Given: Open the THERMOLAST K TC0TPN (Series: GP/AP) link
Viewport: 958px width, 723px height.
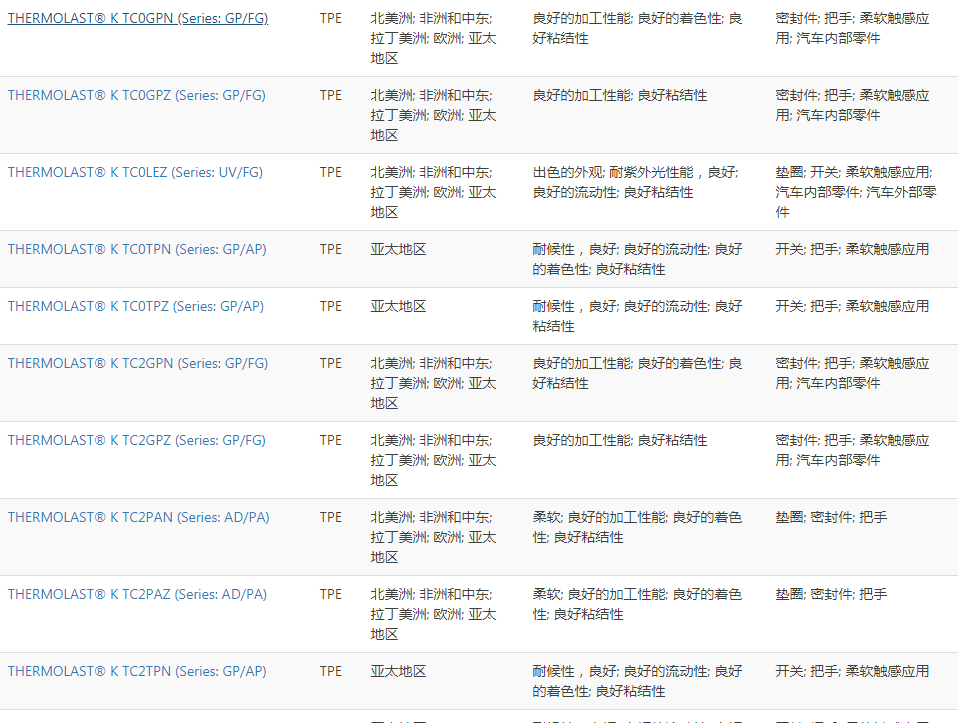Looking at the screenshot, I should coord(137,249).
